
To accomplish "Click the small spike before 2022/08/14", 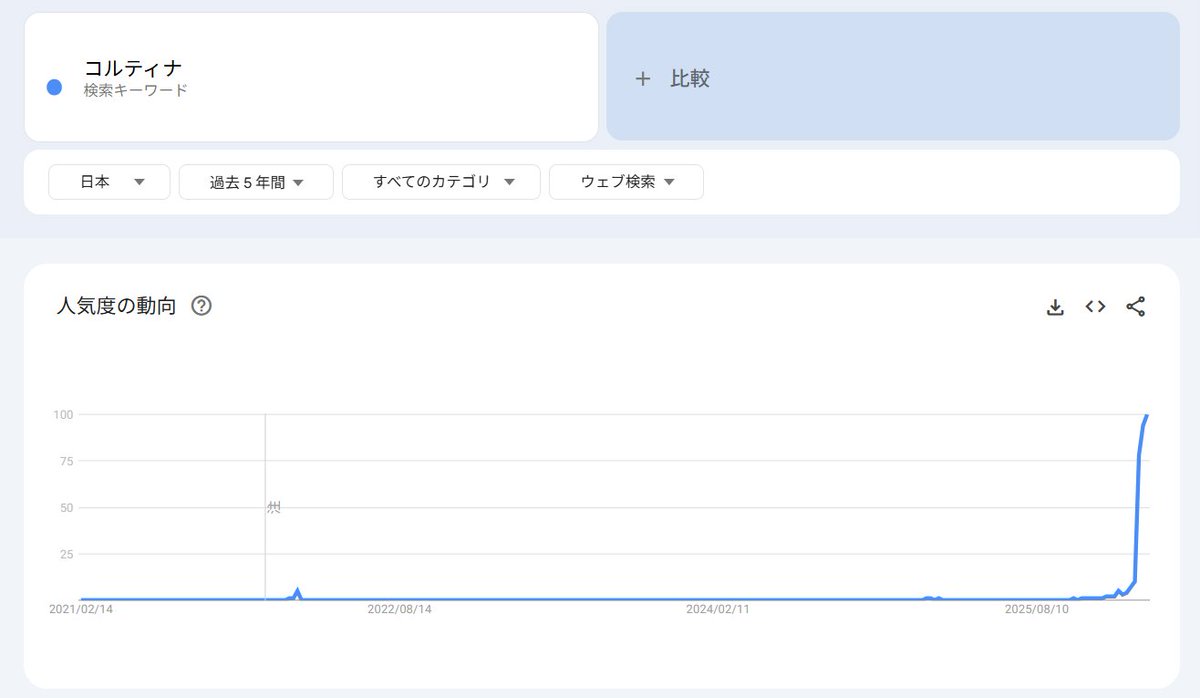I will coord(297,591).
